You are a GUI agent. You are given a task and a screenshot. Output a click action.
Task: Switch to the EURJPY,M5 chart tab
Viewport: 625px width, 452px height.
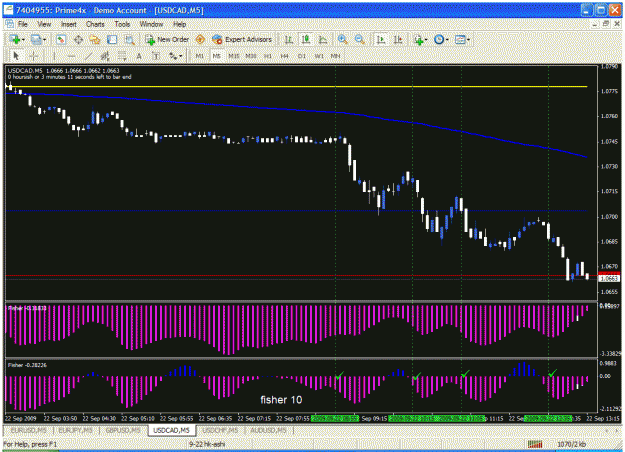[75, 430]
